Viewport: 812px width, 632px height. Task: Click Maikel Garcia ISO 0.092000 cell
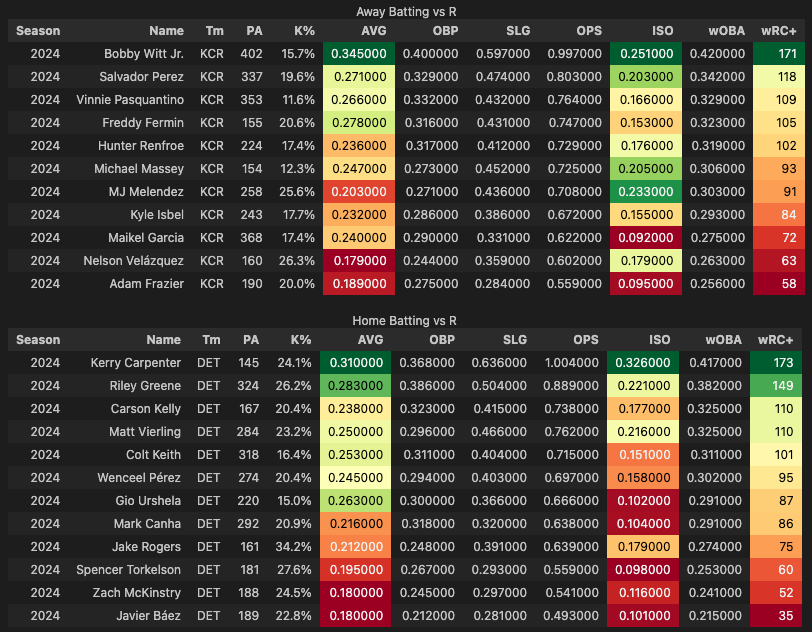pyautogui.click(x=646, y=238)
